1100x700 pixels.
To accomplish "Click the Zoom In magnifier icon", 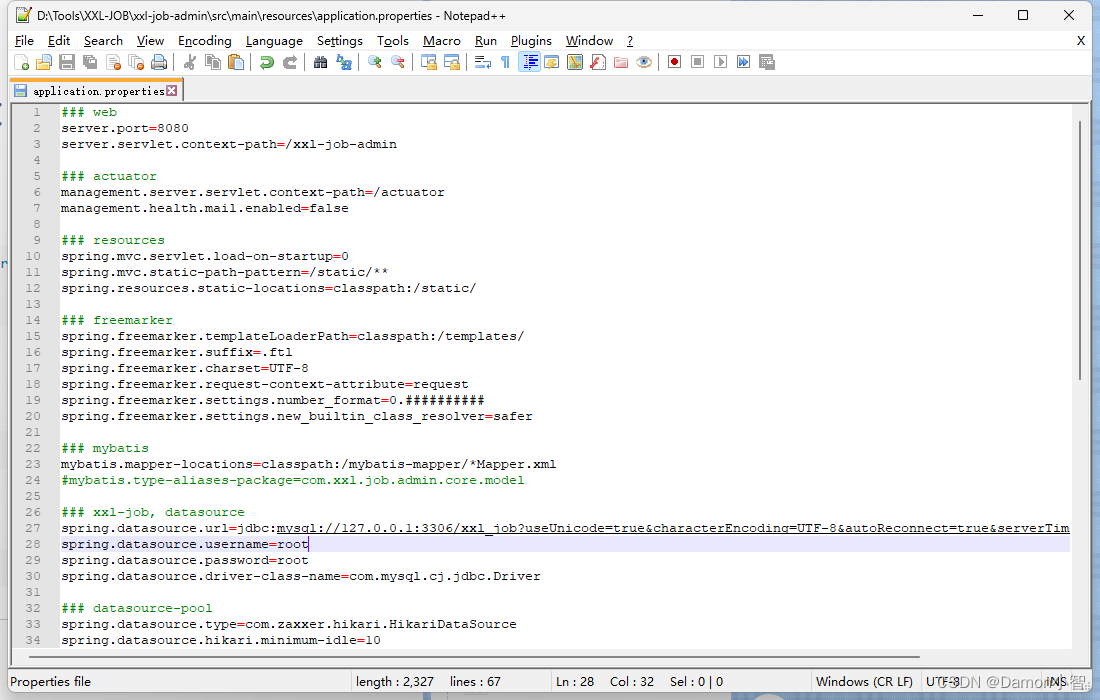I will click(375, 62).
